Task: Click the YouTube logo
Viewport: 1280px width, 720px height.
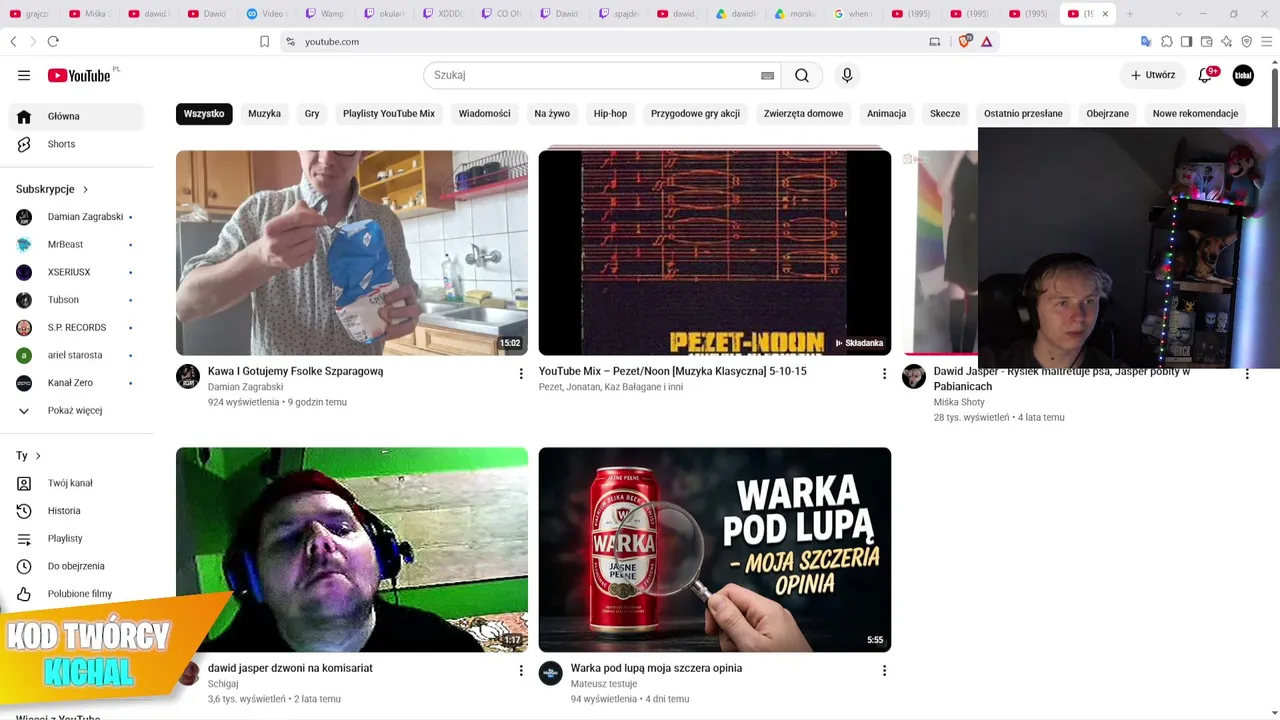Action: pos(79,75)
